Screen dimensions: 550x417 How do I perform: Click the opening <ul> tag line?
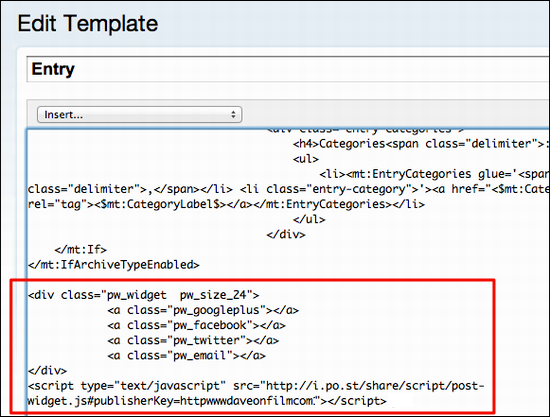[306, 159]
